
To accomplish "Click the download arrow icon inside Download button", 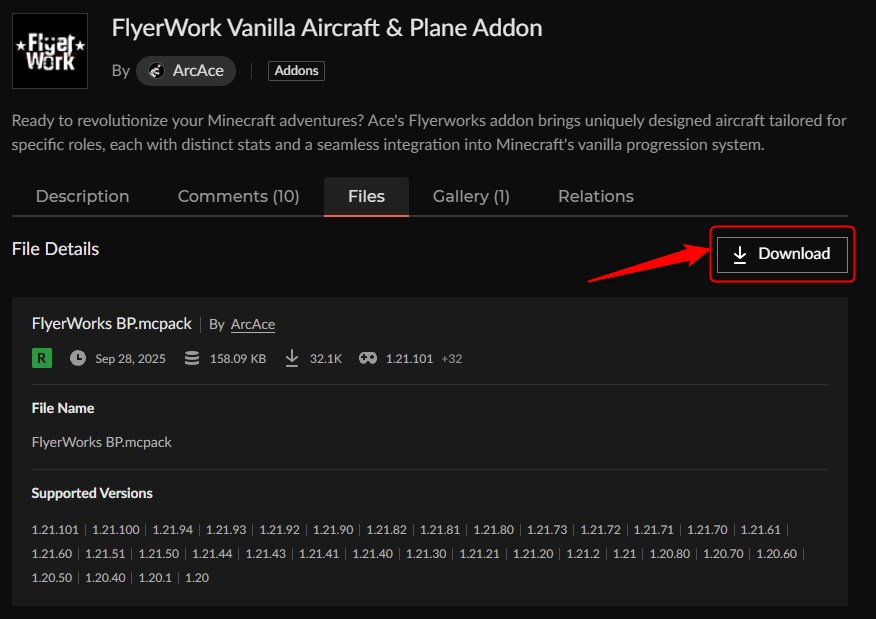I will point(740,254).
